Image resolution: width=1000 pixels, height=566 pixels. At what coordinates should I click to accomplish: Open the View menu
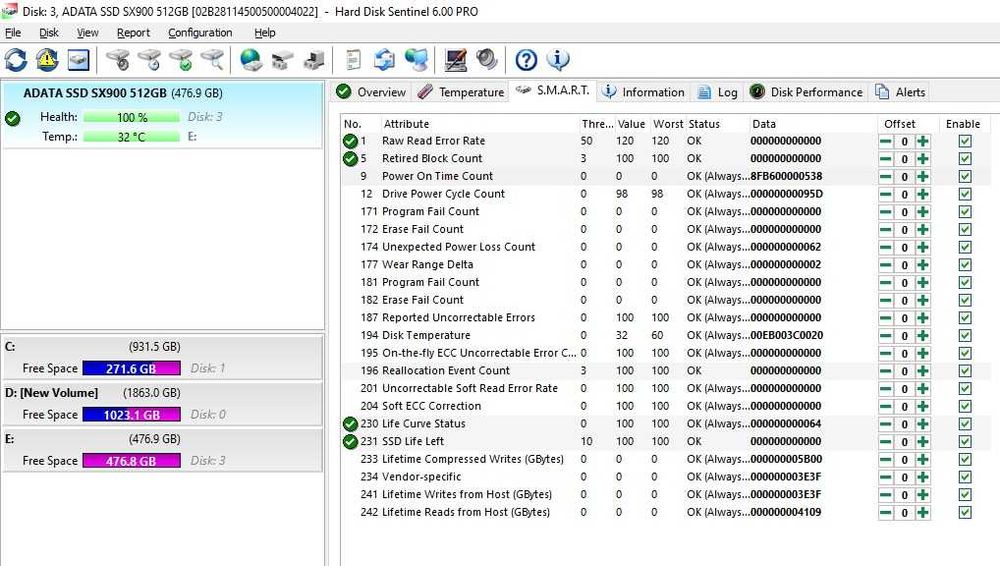click(x=87, y=33)
